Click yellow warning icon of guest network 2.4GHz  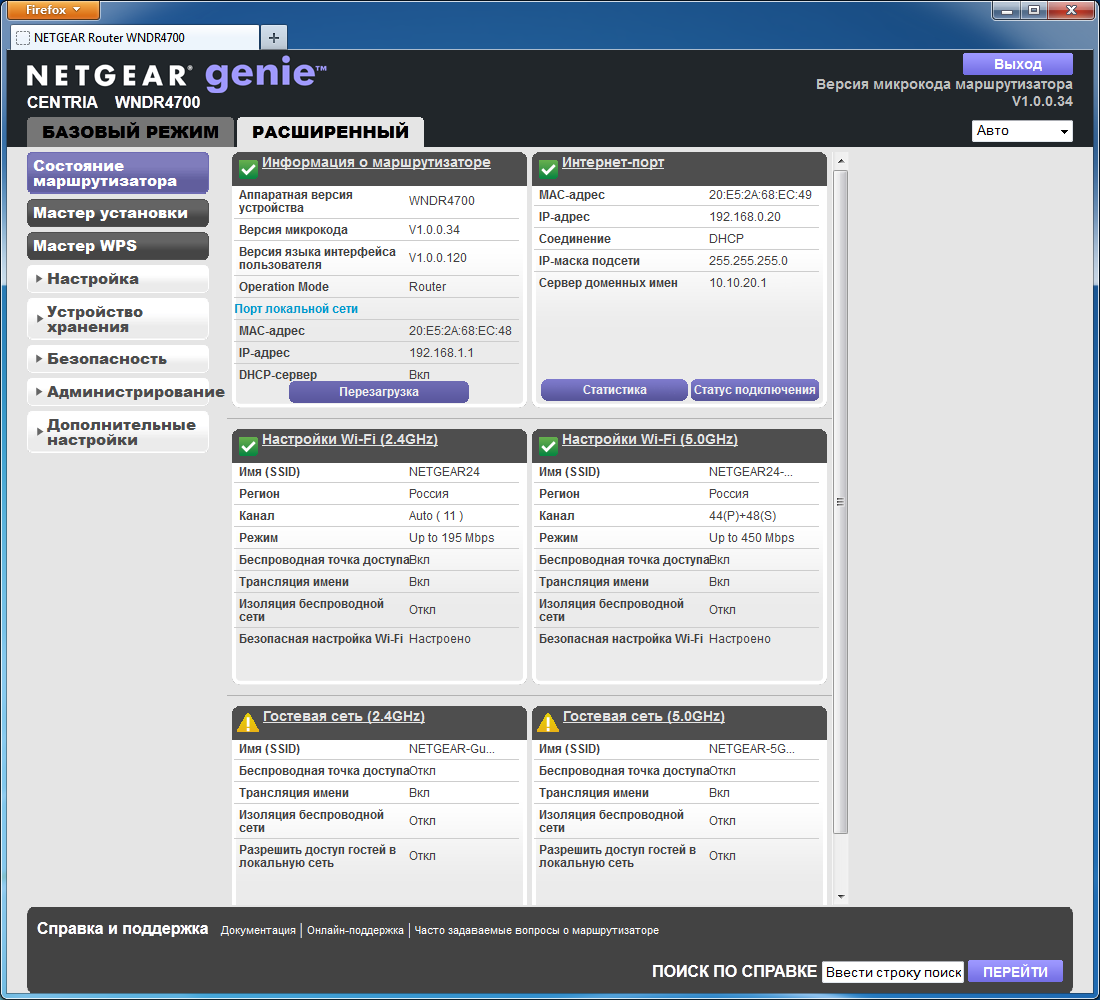tap(248, 722)
